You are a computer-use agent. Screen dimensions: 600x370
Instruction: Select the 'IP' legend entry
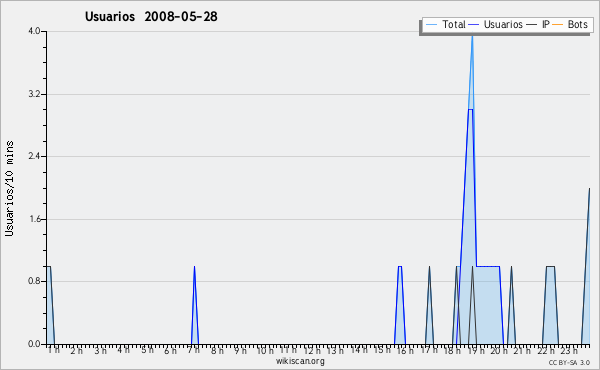538,24
